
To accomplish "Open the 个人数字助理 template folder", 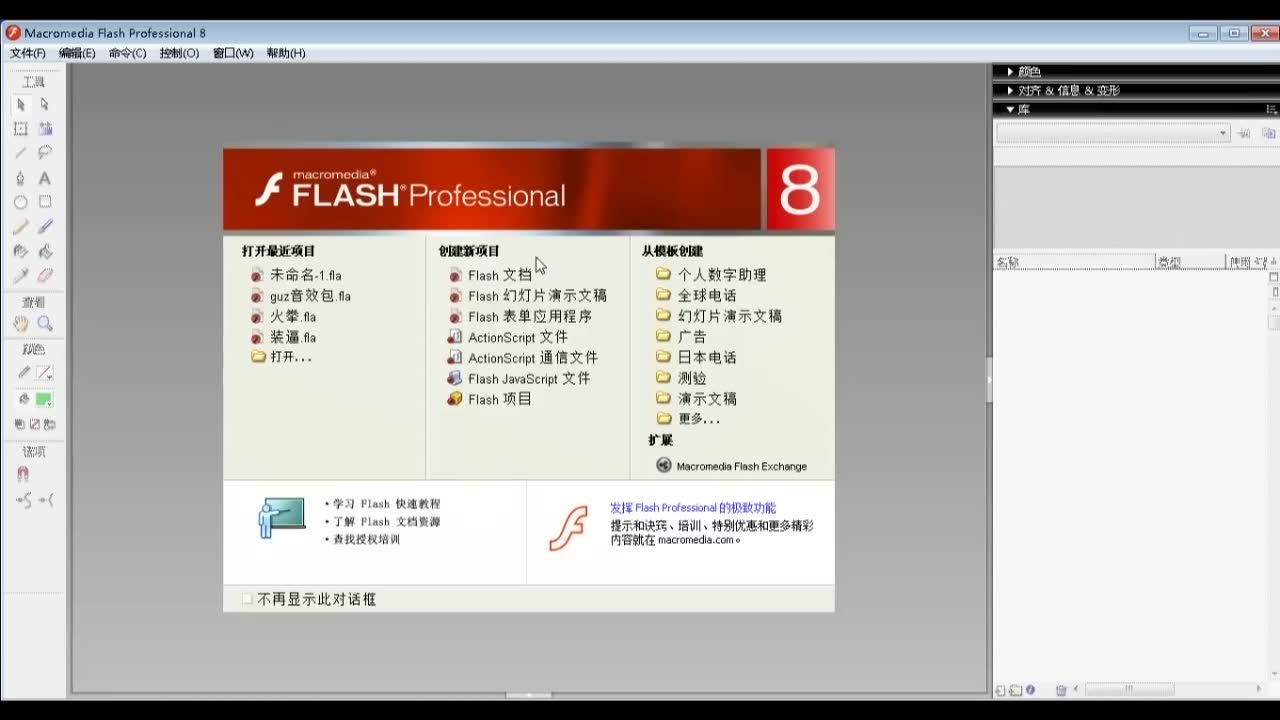I will tap(711, 274).
